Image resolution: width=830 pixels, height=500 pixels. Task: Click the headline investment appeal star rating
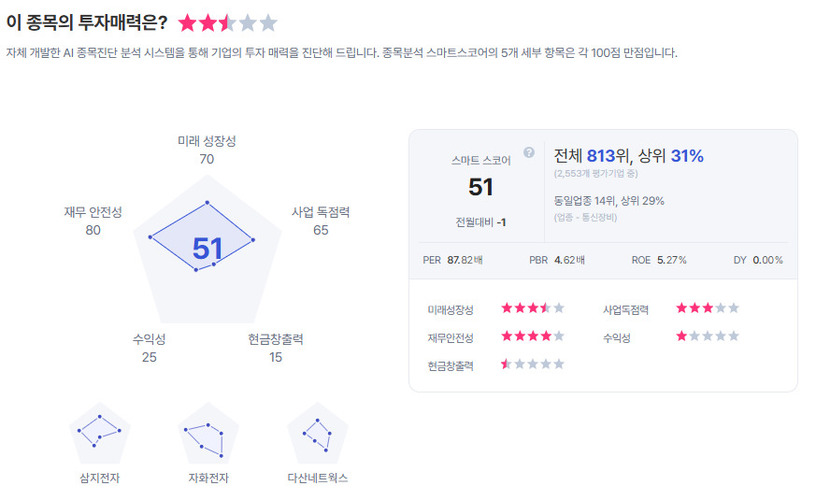(x=227, y=23)
